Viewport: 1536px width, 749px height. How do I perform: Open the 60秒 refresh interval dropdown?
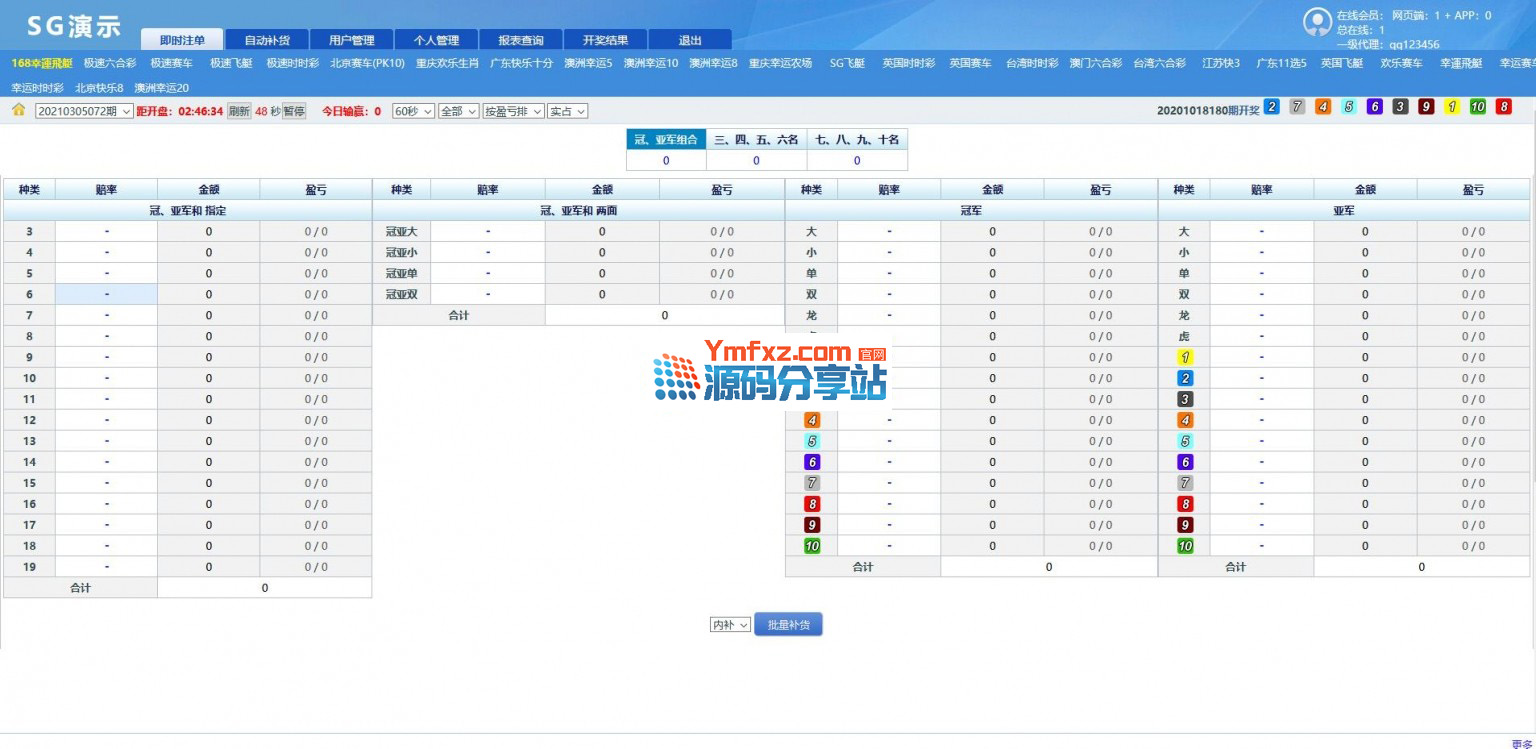coord(413,111)
